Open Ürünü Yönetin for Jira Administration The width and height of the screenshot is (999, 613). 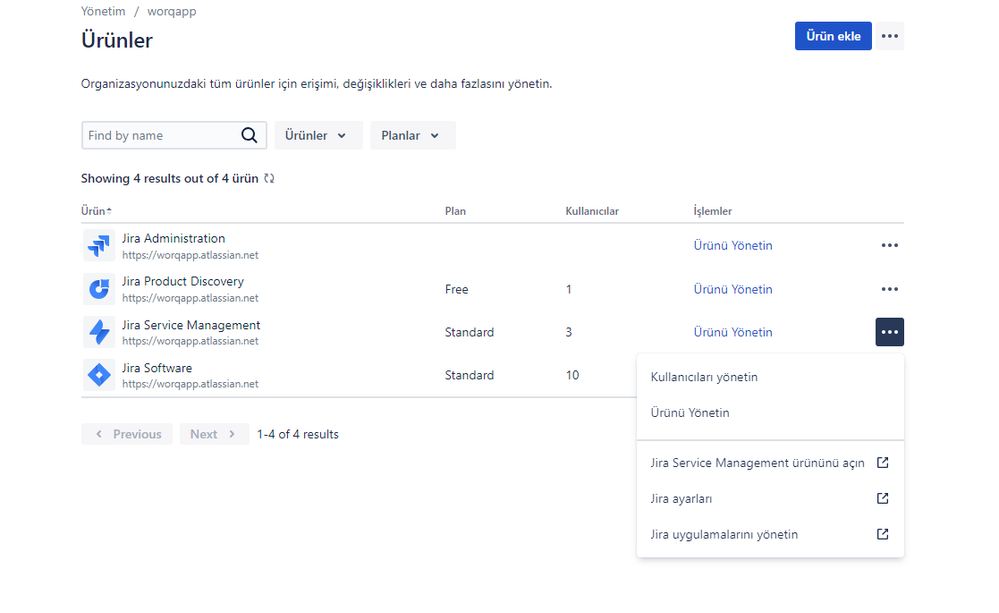tap(733, 245)
